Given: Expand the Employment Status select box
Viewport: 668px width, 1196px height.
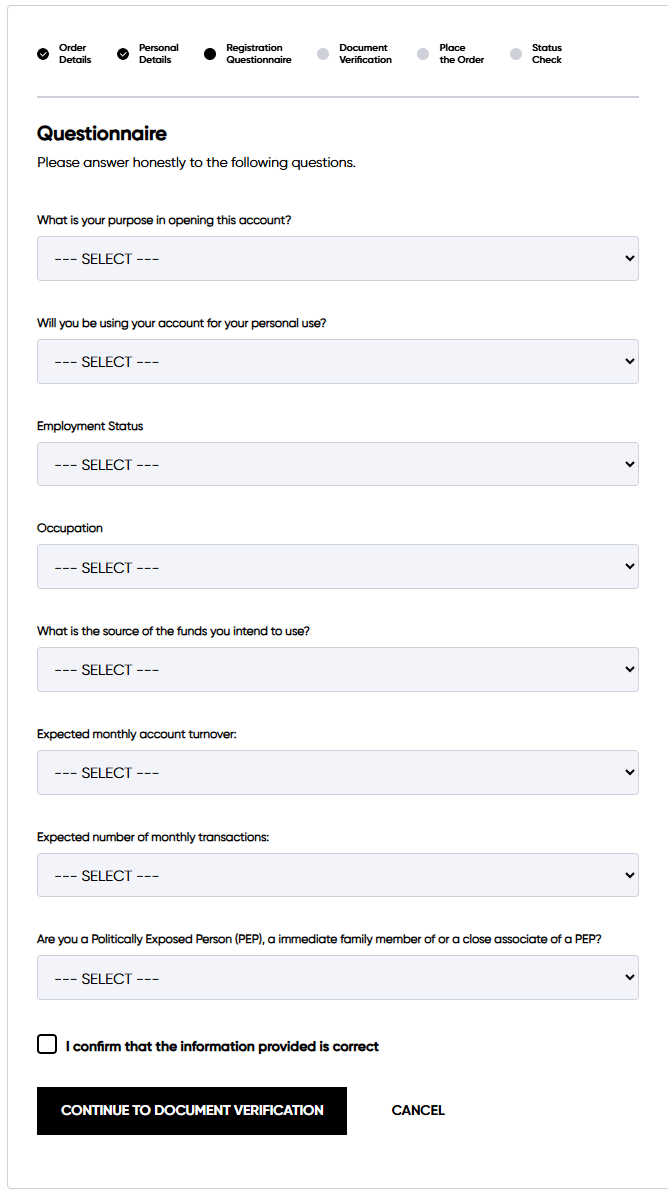Looking at the screenshot, I should 337,464.
